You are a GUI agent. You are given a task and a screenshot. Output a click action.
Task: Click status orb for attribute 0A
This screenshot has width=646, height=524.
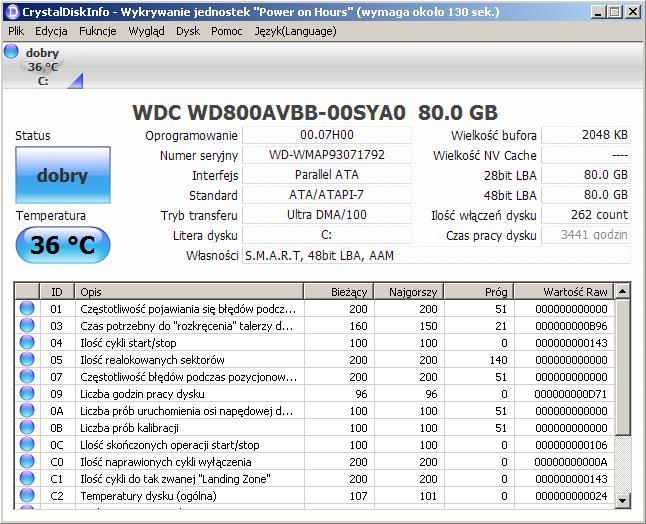pyautogui.click(x=27, y=410)
